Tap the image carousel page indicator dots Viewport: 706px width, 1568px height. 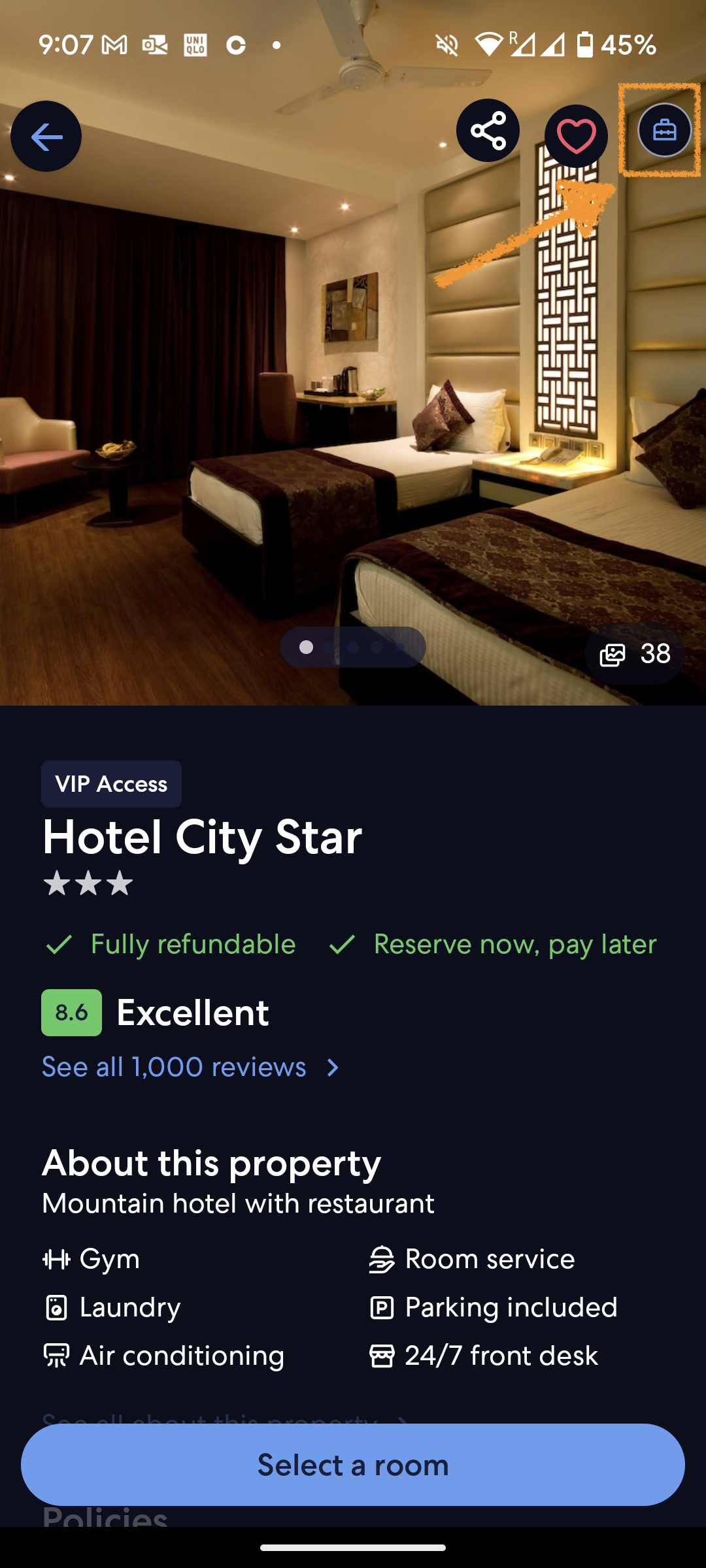353,647
